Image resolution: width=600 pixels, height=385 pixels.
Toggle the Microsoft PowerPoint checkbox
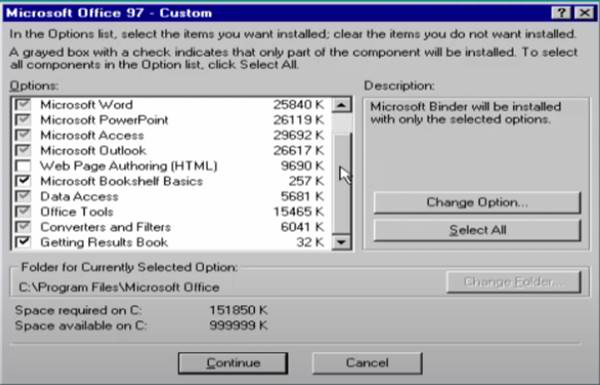point(23,120)
